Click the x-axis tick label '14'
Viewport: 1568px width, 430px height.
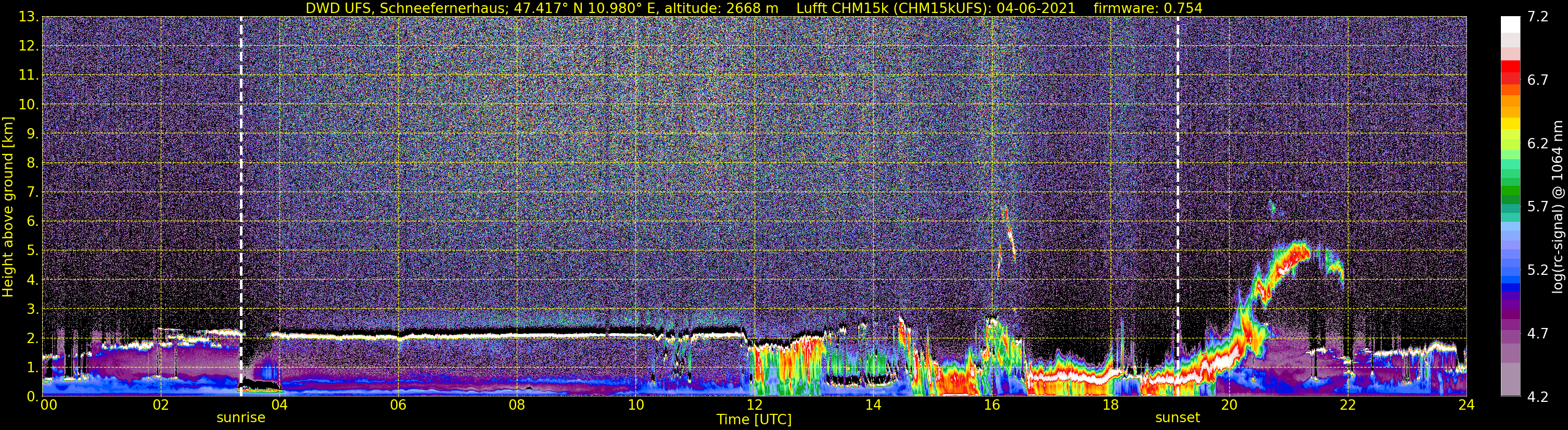[x=873, y=406]
